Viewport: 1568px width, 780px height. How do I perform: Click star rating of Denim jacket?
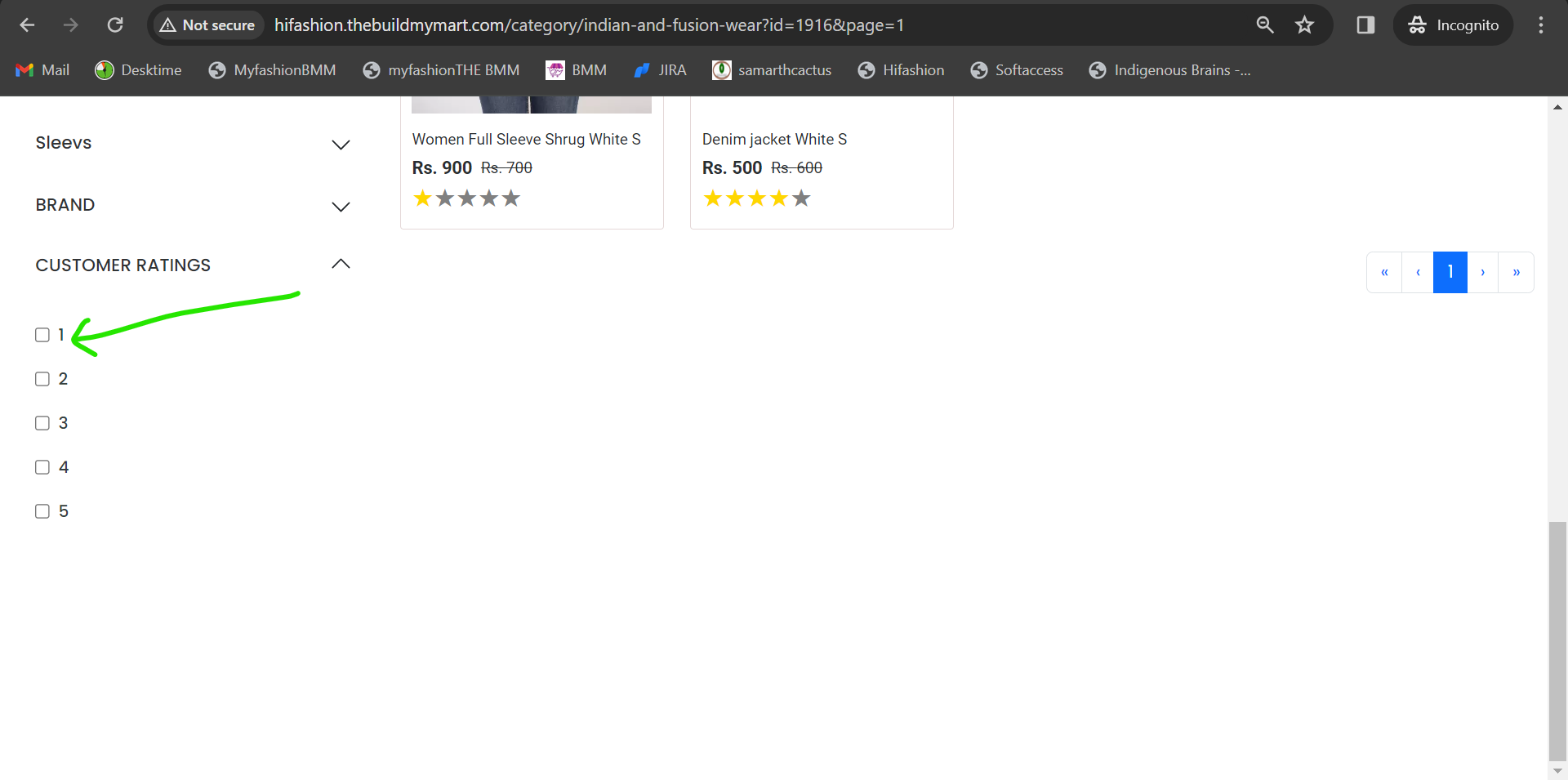coord(757,198)
